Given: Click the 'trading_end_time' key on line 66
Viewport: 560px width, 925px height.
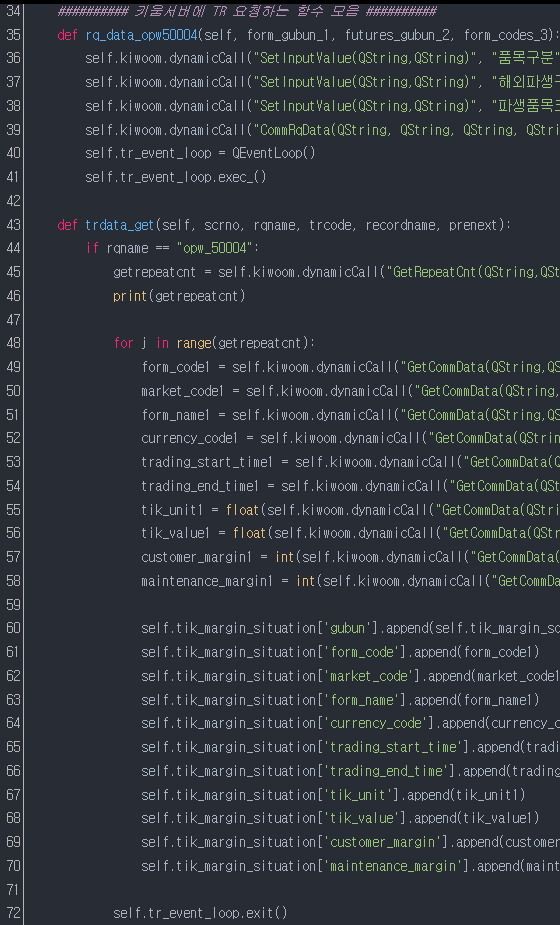Looking at the screenshot, I should point(386,771).
